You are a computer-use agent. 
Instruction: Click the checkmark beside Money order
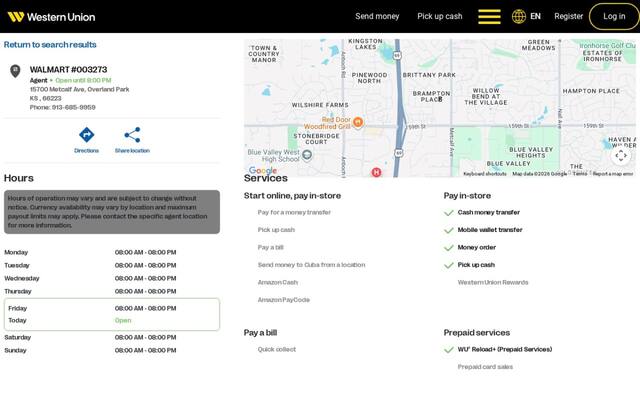[449, 248]
